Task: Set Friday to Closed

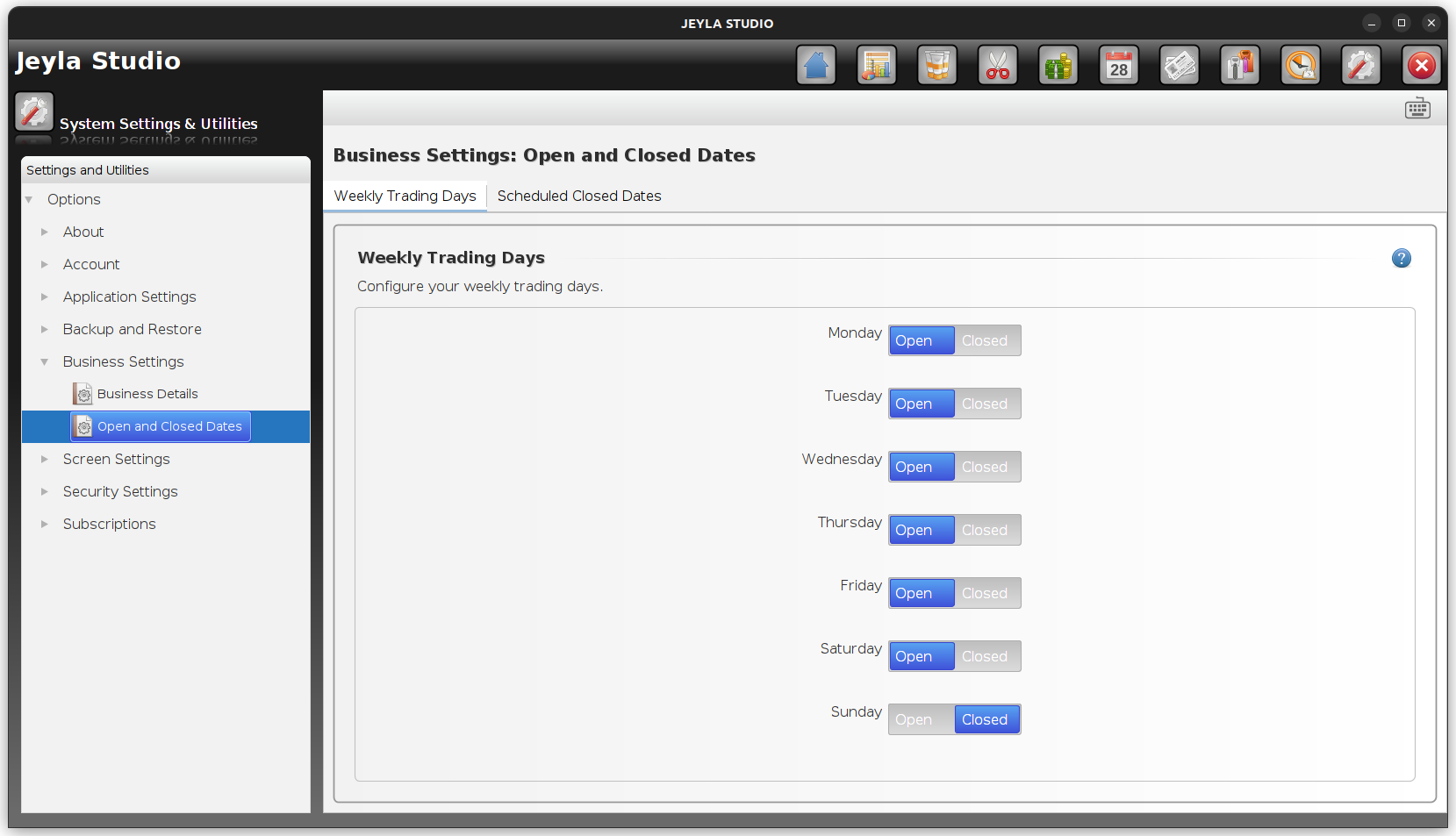Action: pyautogui.click(x=987, y=593)
